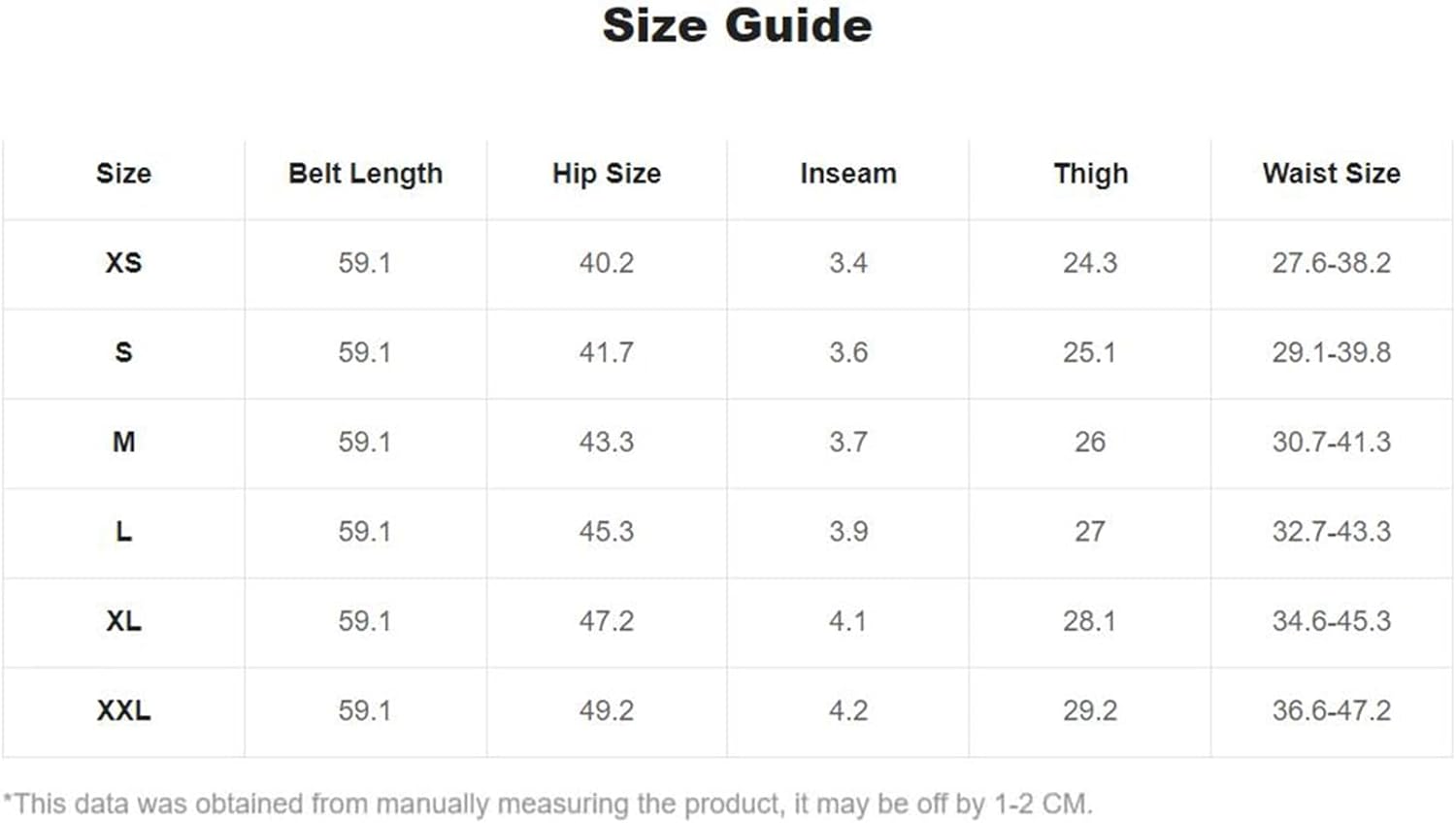Click the inseam value 3.9
The height and width of the screenshot is (823, 1456).
pos(848,532)
